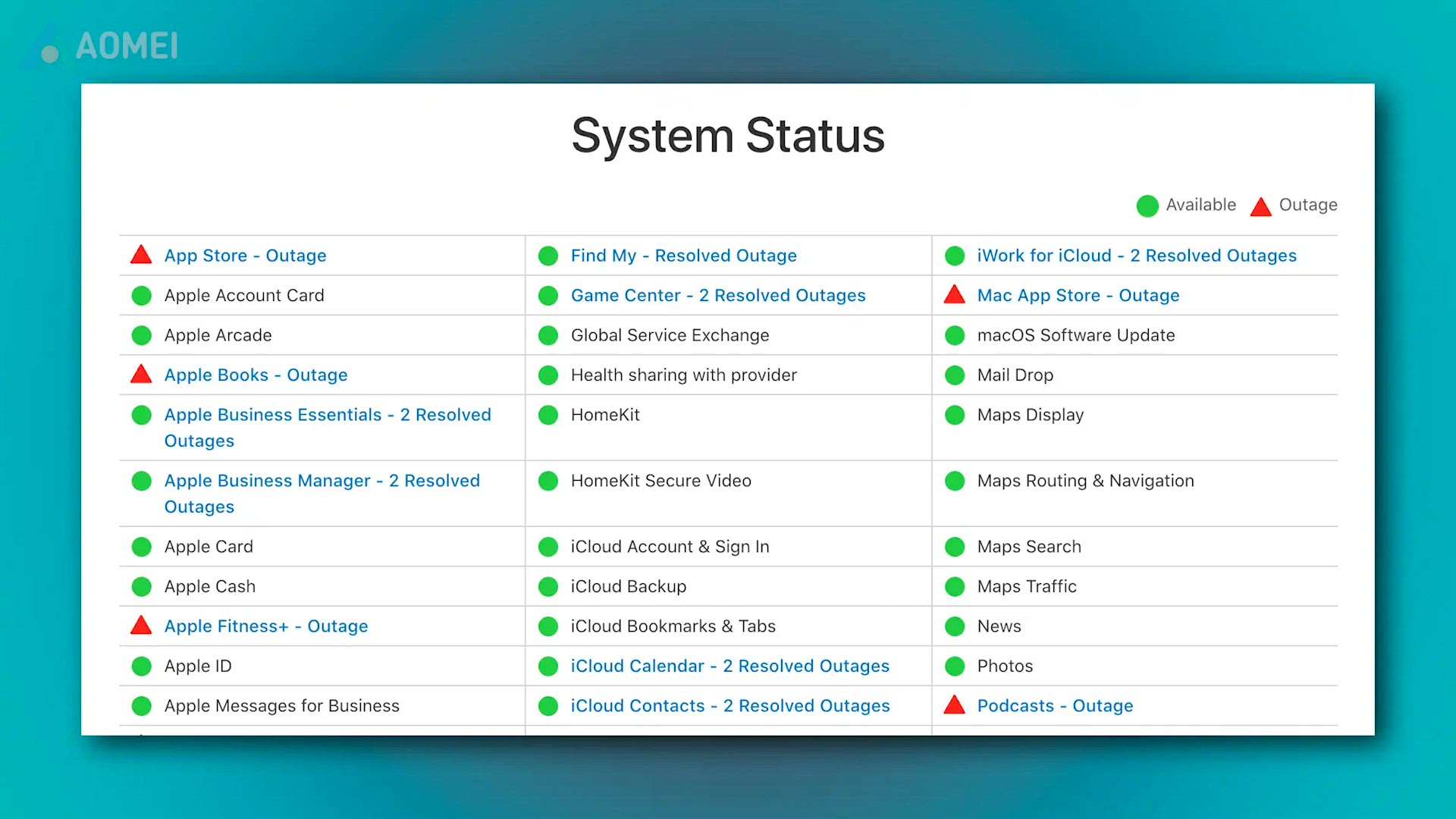The image size is (1456, 819).
Task: Click the red outage triangle beside Mac App Store
Action: (x=955, y=294)
